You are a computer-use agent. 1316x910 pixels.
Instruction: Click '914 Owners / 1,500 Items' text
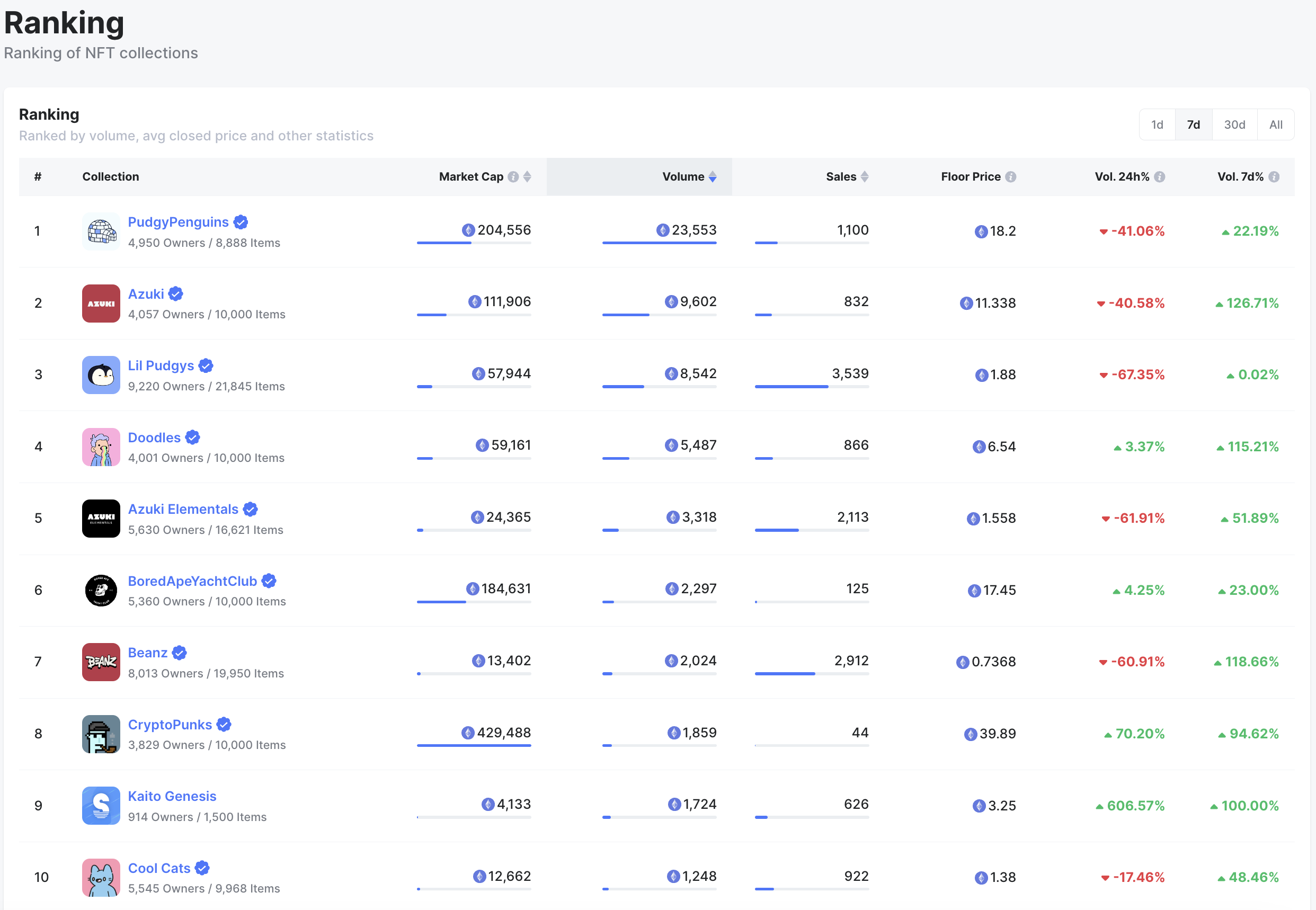(x=197, y=817)
